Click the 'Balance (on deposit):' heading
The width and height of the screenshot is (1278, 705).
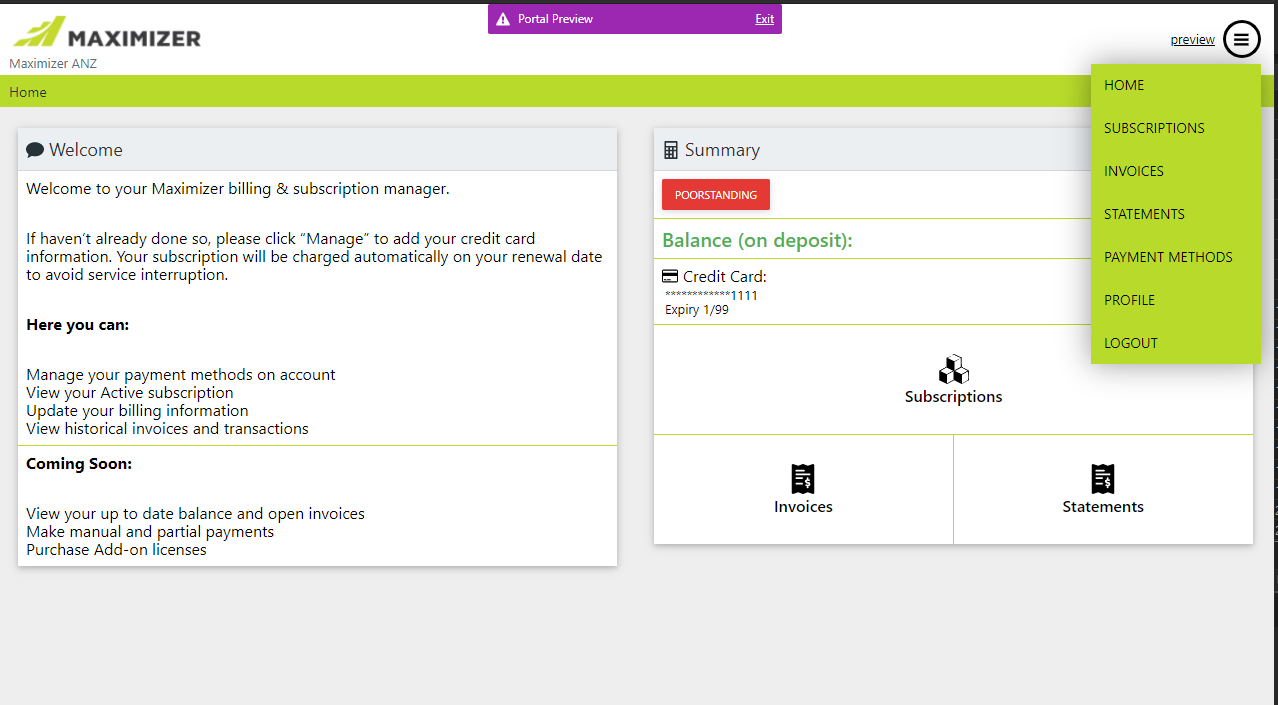click(x=757, y=241)
